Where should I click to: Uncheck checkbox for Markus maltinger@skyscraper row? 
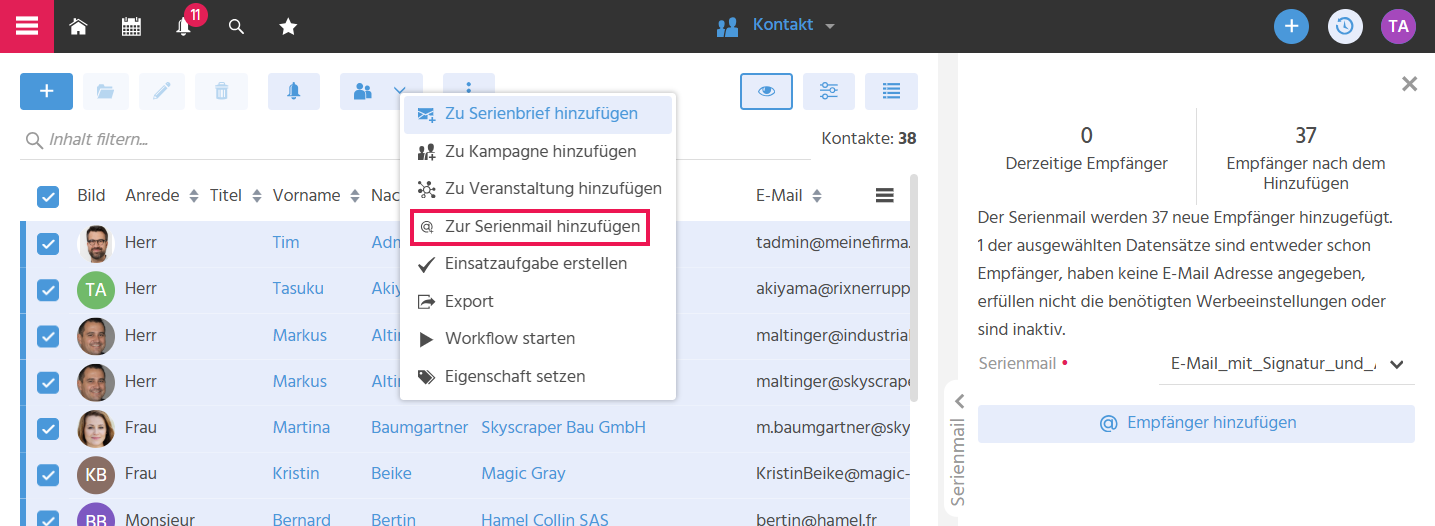(x=48, y=382)
